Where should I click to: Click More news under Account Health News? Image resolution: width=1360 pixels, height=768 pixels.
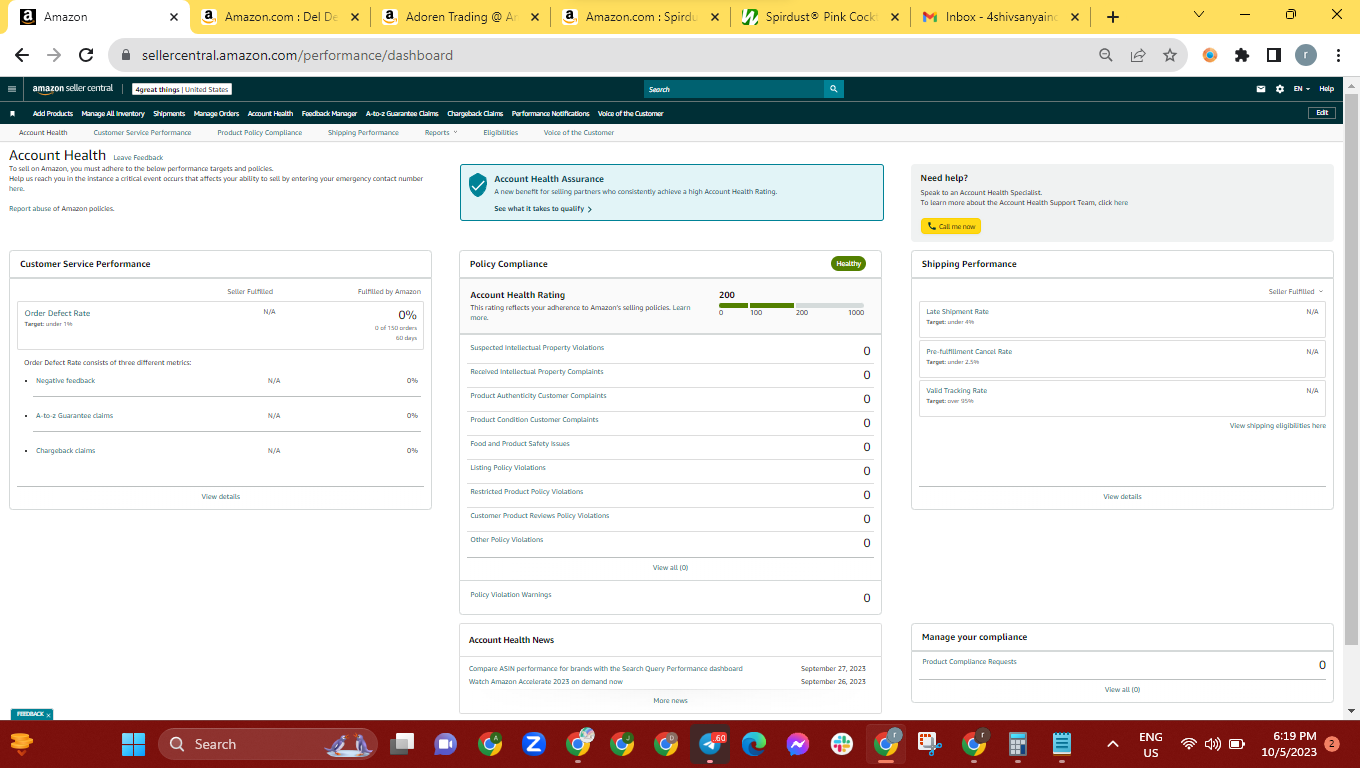[670, 701]
